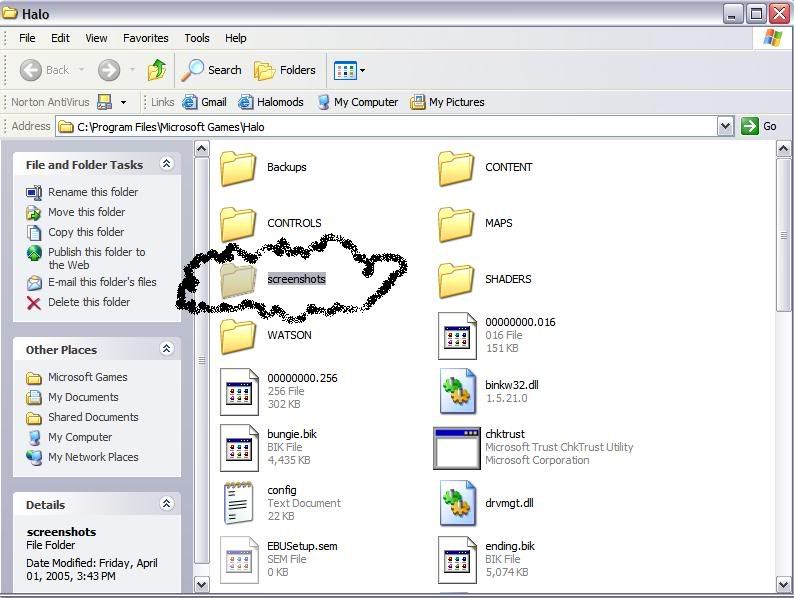Click Delete this folder
The height and width of the screenshot is (598, 794).
78,302
